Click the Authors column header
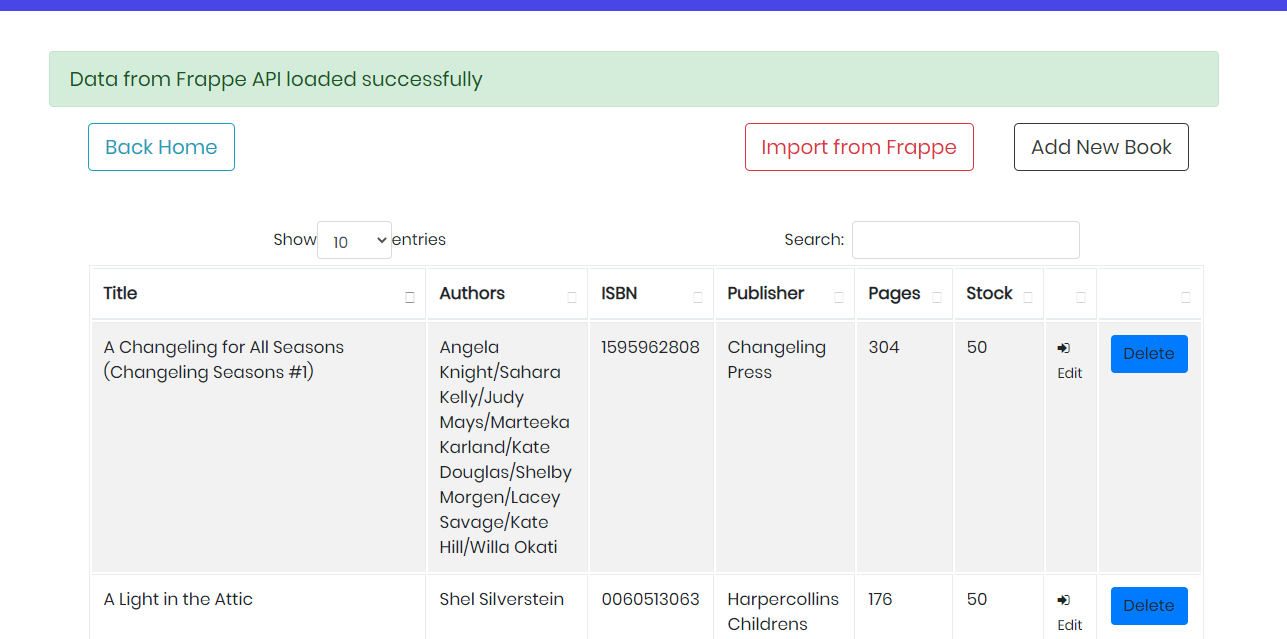 tap(507, 294)
